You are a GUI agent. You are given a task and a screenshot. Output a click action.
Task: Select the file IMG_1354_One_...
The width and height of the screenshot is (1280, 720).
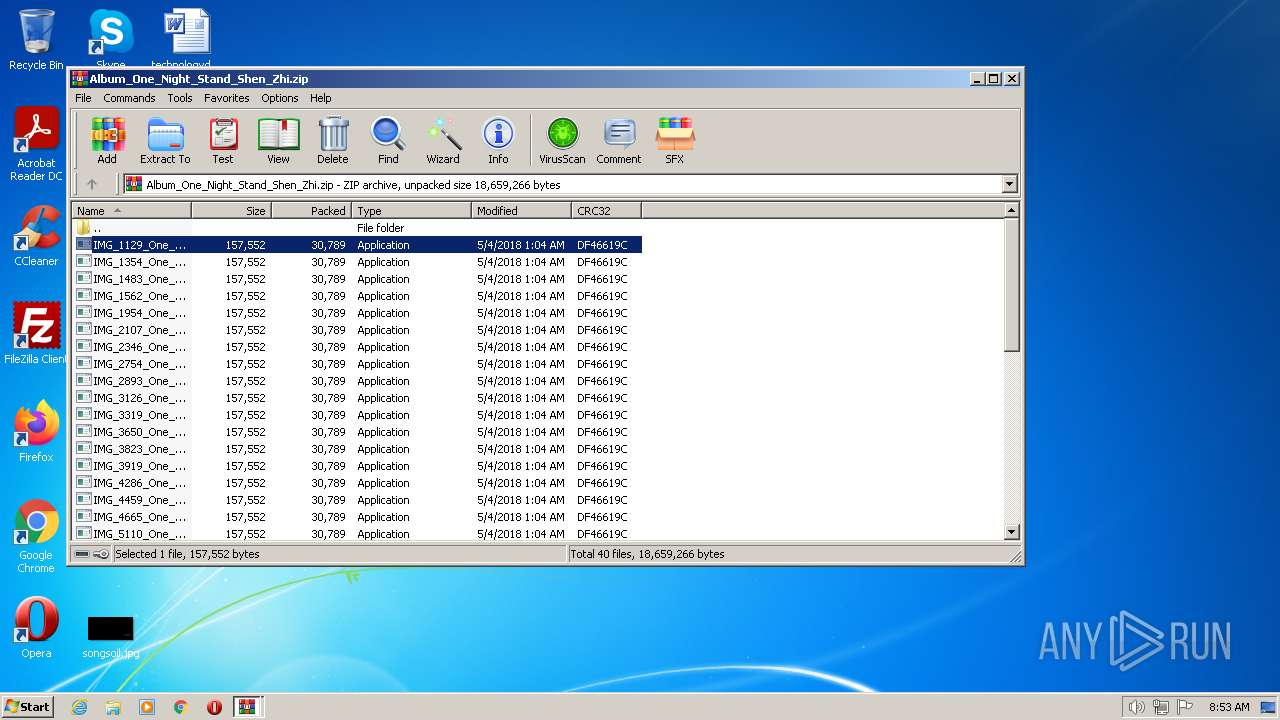click(x=357, y=262)
